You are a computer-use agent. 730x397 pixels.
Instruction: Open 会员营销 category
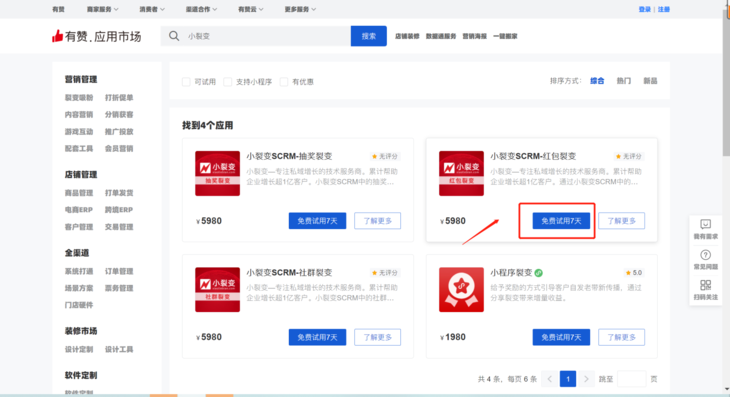click(119, 148)
